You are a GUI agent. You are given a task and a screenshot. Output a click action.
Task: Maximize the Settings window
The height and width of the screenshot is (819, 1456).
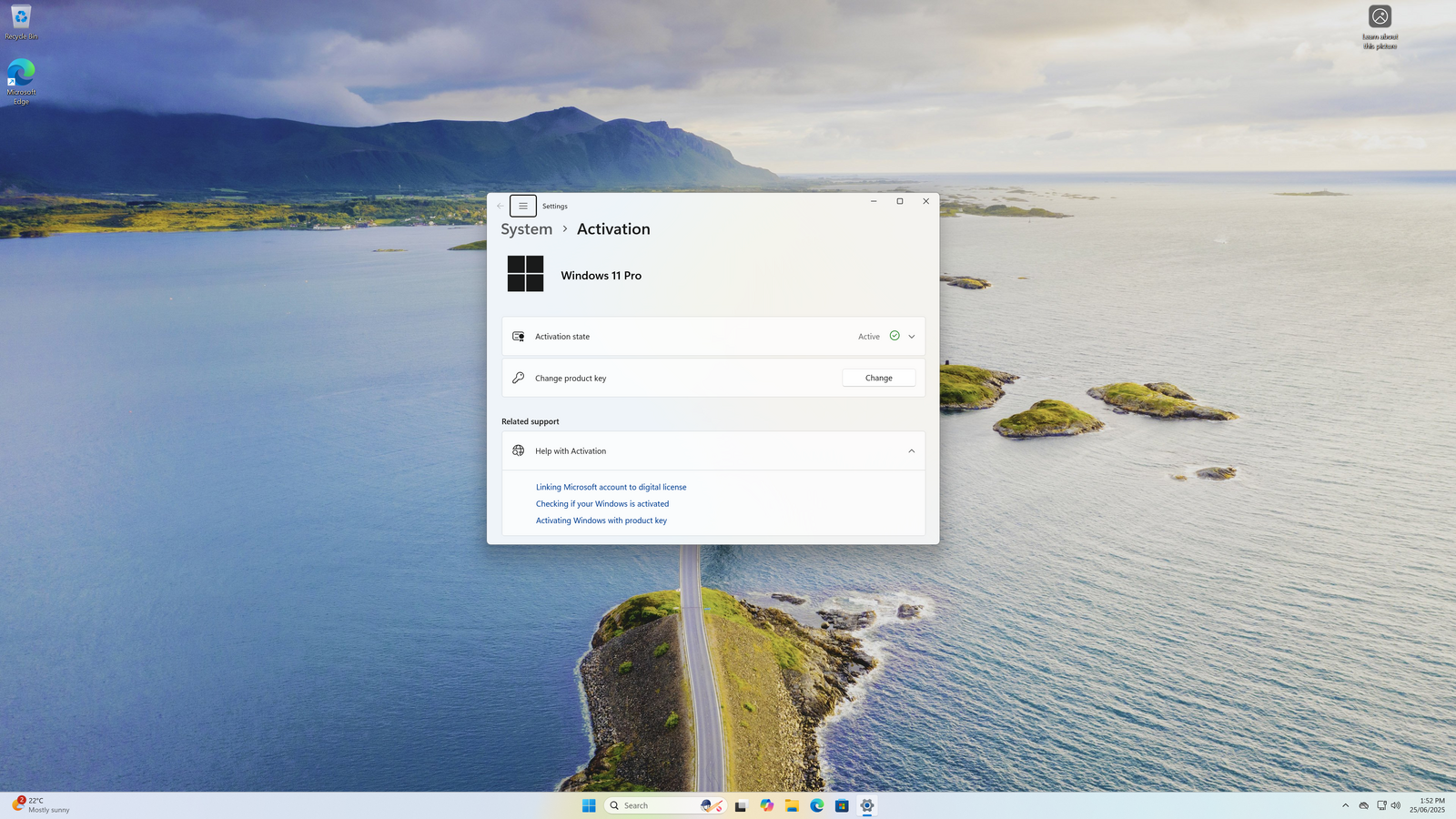point(900,201)
